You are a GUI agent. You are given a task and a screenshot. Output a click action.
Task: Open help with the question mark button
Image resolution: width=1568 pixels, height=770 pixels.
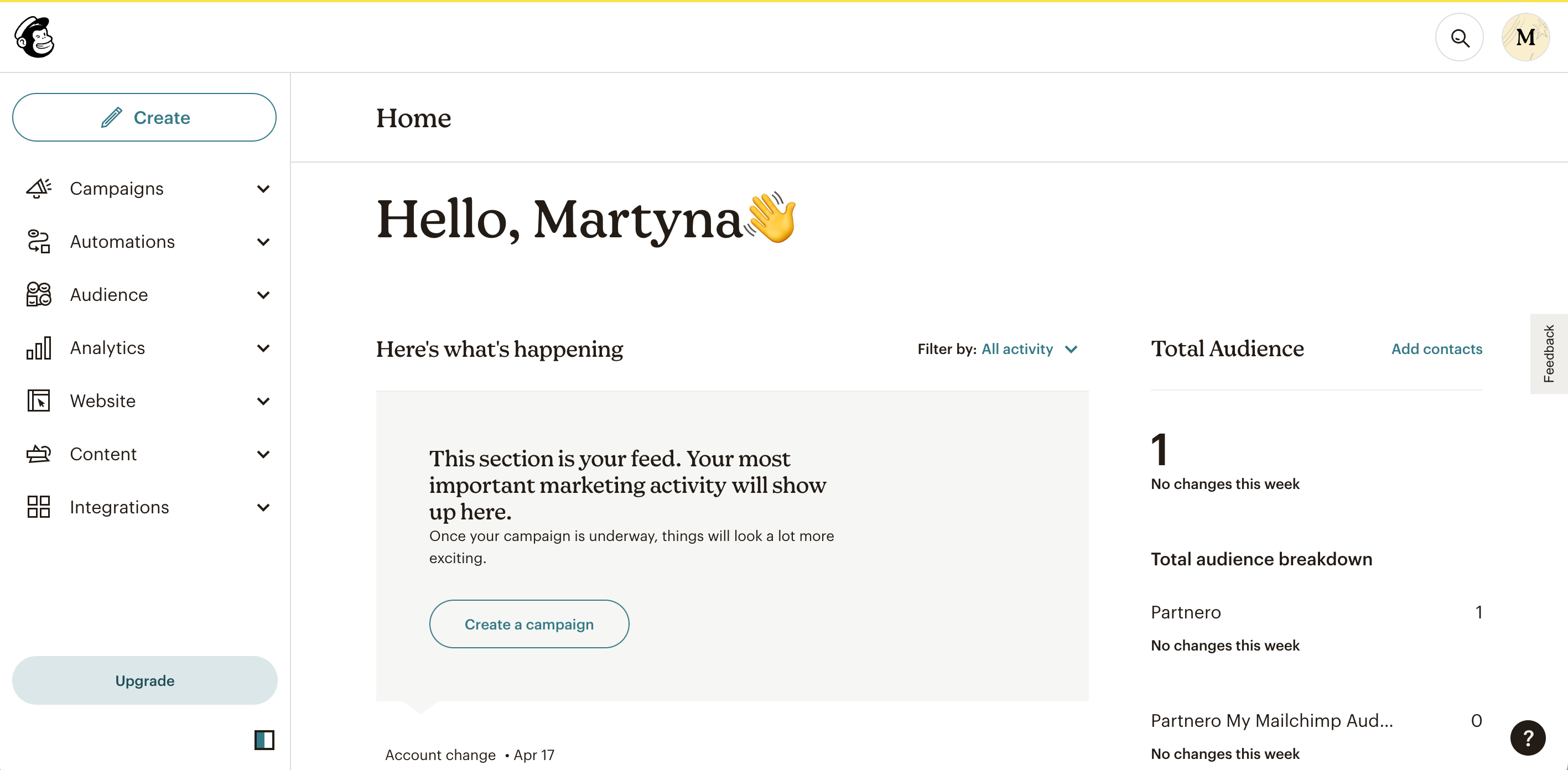pyautogui.click(x=1528, y=738)
